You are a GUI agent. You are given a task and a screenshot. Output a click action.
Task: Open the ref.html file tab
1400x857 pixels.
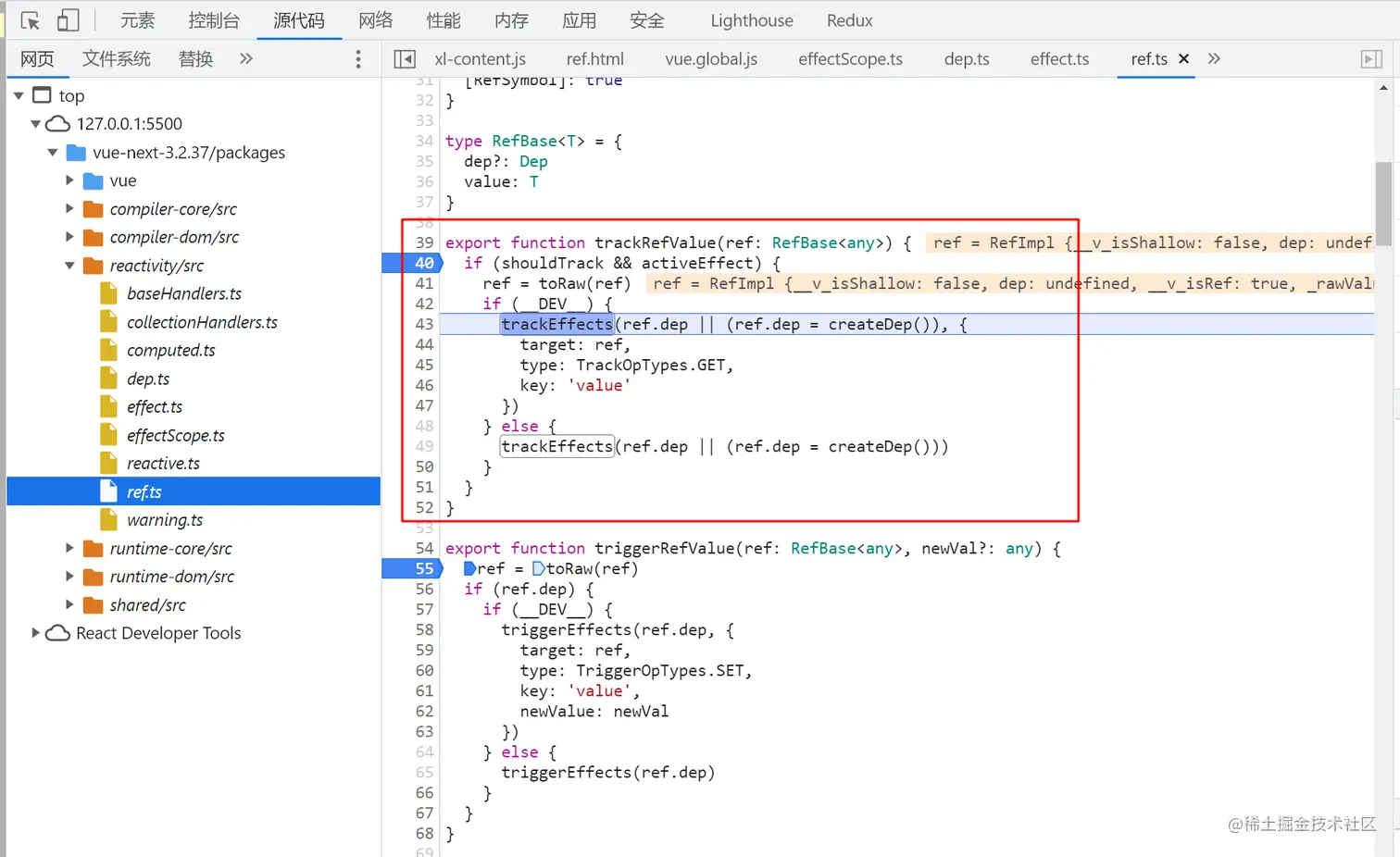(x=595, y=59)
